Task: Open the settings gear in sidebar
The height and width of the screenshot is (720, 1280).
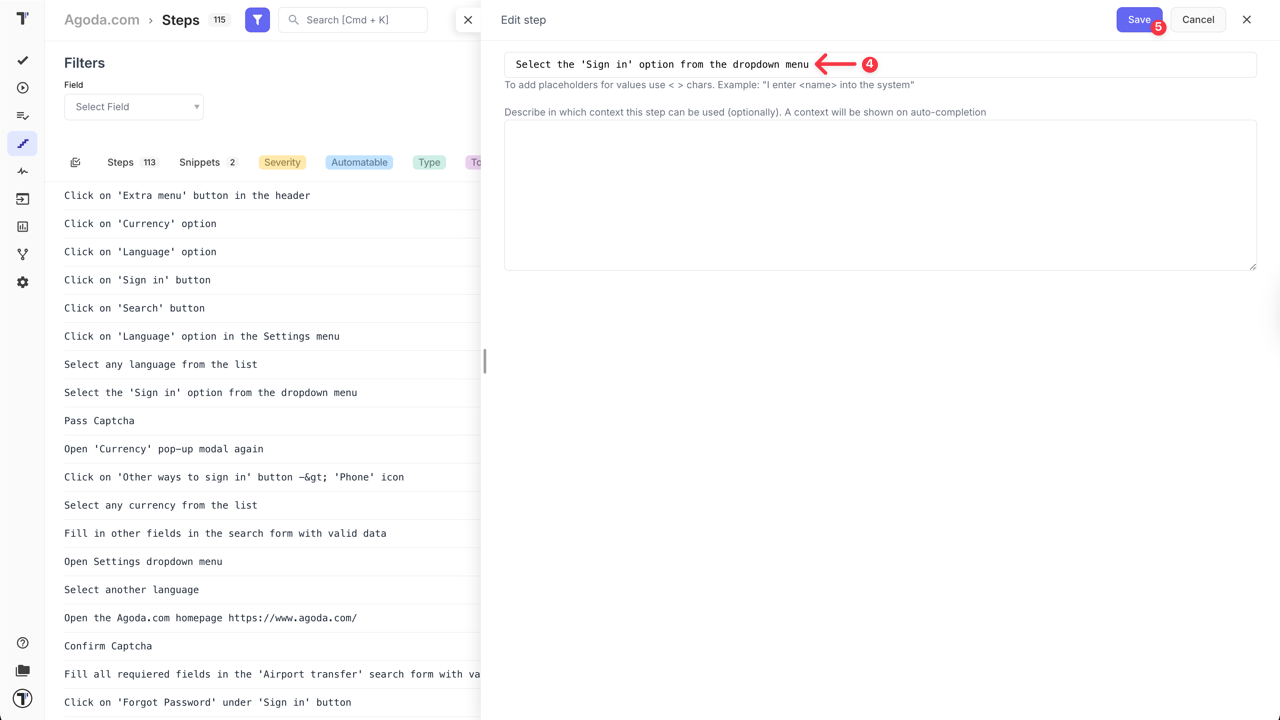Action: [22, 282]
